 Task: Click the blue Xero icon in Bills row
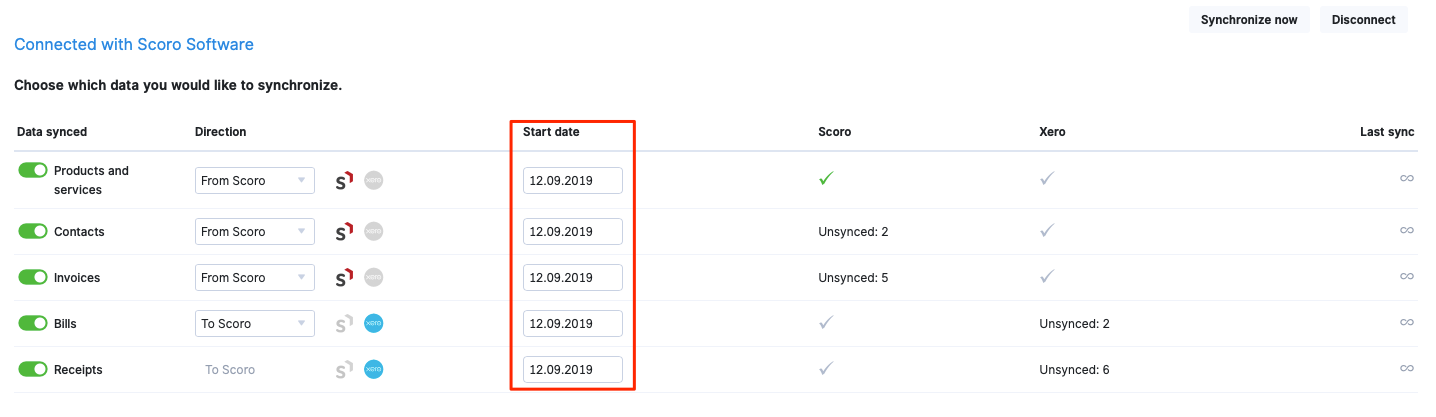coord(374,324)
